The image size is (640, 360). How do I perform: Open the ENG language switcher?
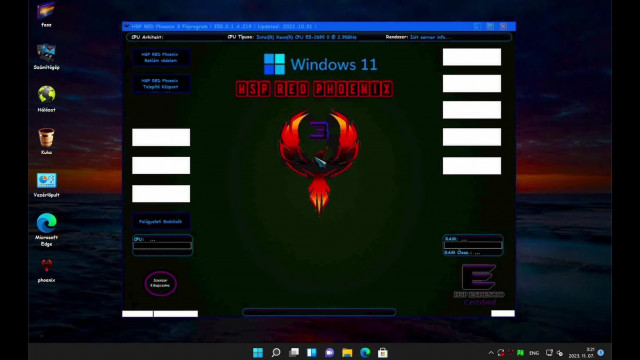[x=534, y=353]
